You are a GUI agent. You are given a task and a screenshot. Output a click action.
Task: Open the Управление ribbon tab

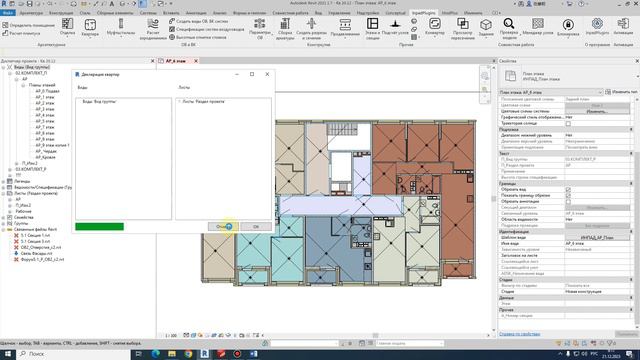[x=339, y=13]
